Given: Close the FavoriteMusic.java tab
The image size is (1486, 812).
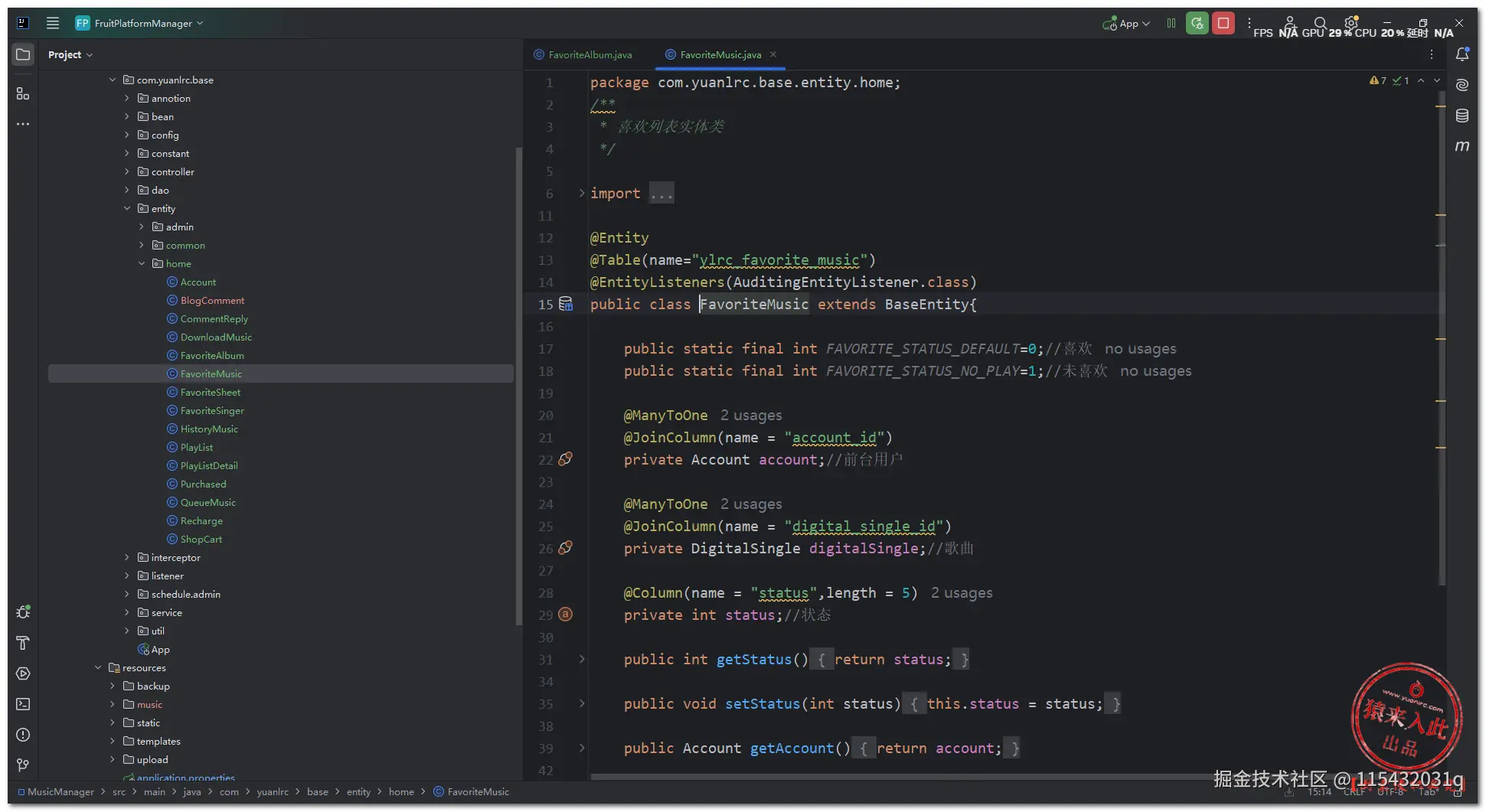Looking at the screenshot, I should point(773,54).
